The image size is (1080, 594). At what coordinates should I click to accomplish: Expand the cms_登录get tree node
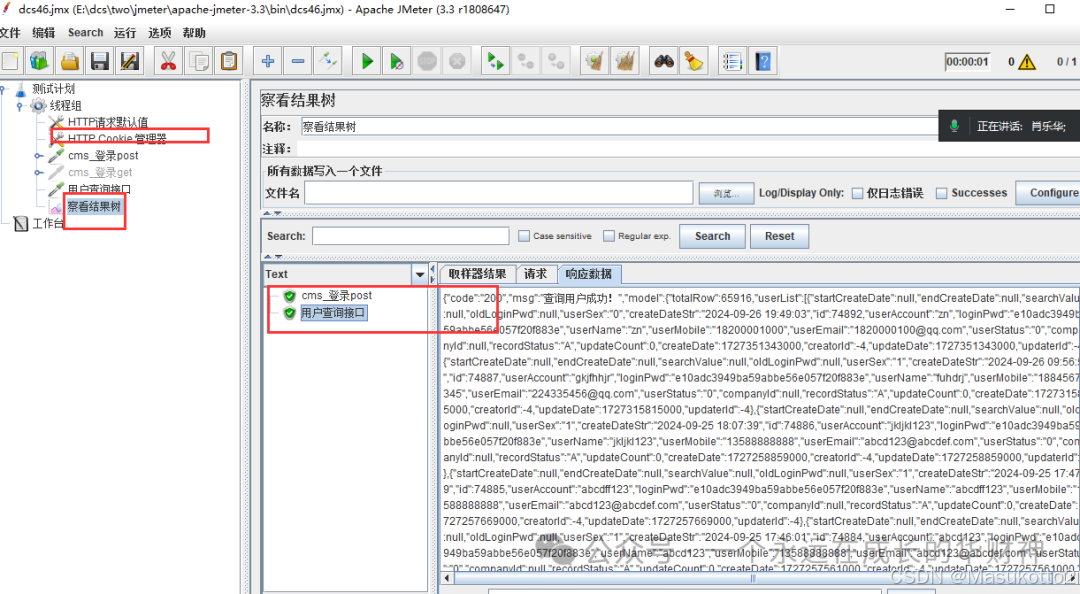39,172
